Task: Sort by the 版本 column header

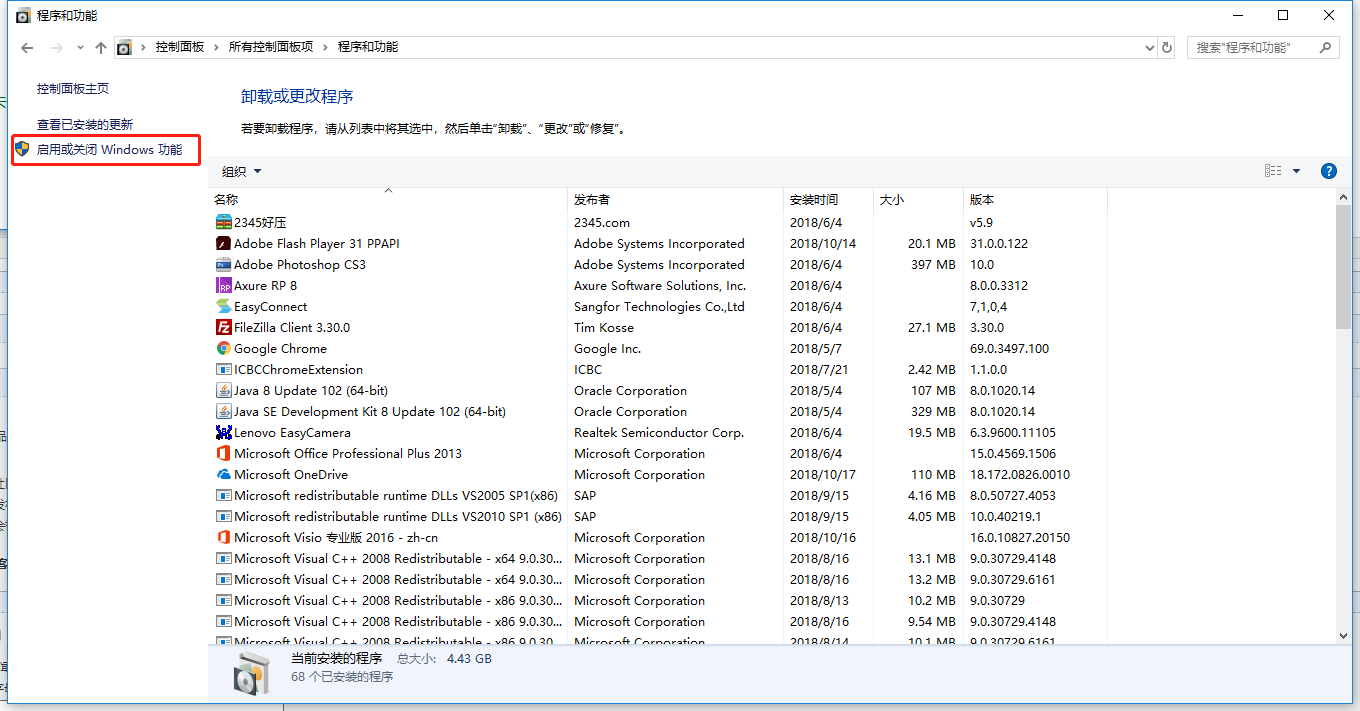Action: point(1035,199)
